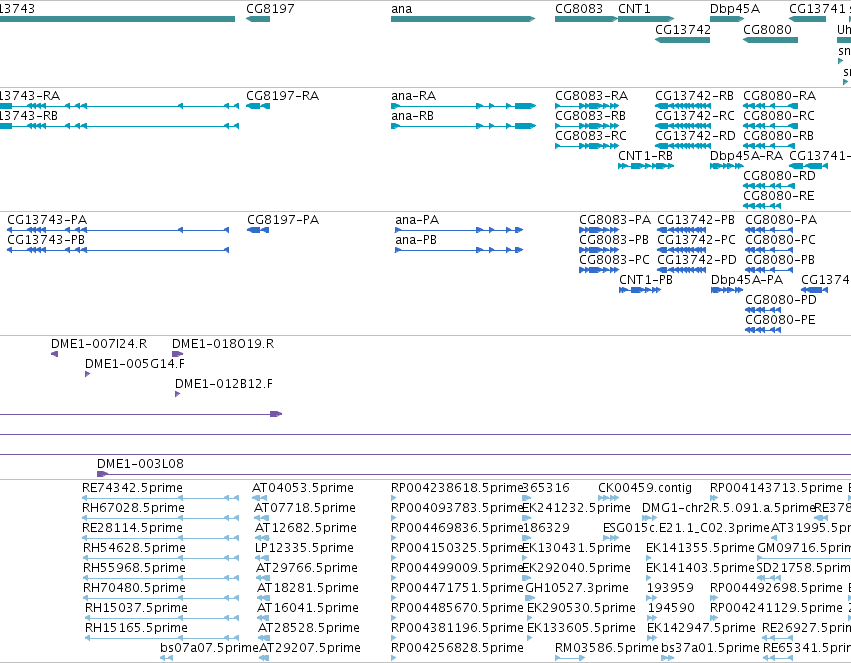Select the CG8197 gene feature
This screenshot has width=851, height=663.
(258, 19)
